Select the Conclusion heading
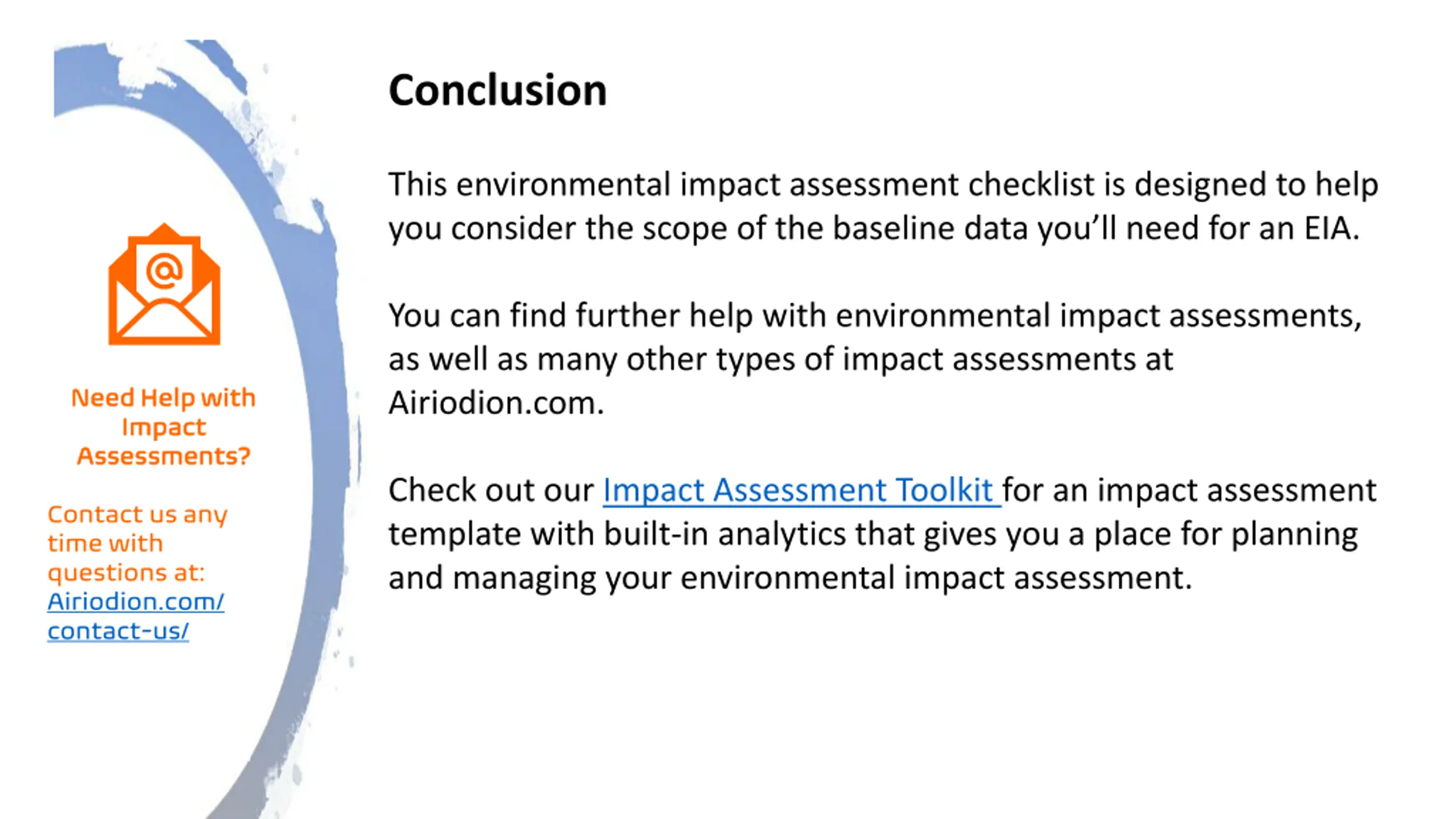1456x819 pixels. pyautogui.click(x=498, y=90)
